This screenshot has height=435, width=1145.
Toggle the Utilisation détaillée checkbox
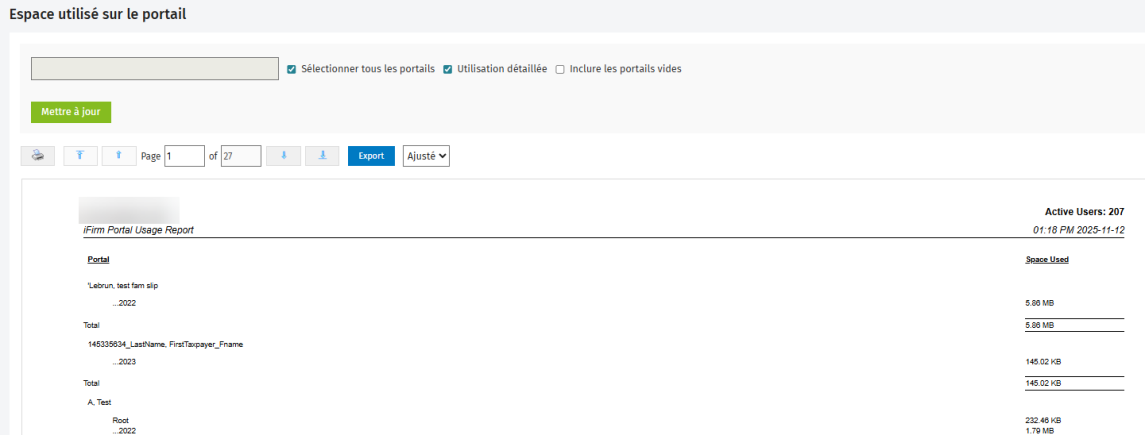tap(448, 69)
